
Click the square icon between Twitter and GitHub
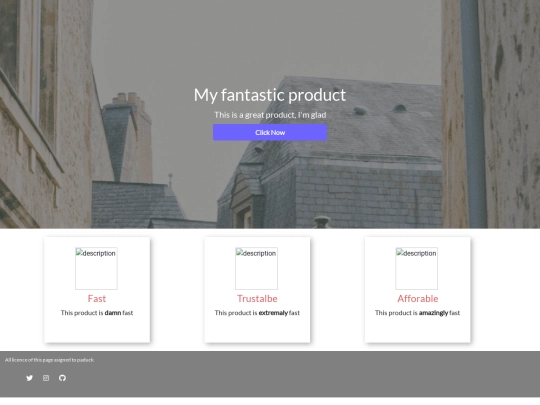(x=46, y=378)
